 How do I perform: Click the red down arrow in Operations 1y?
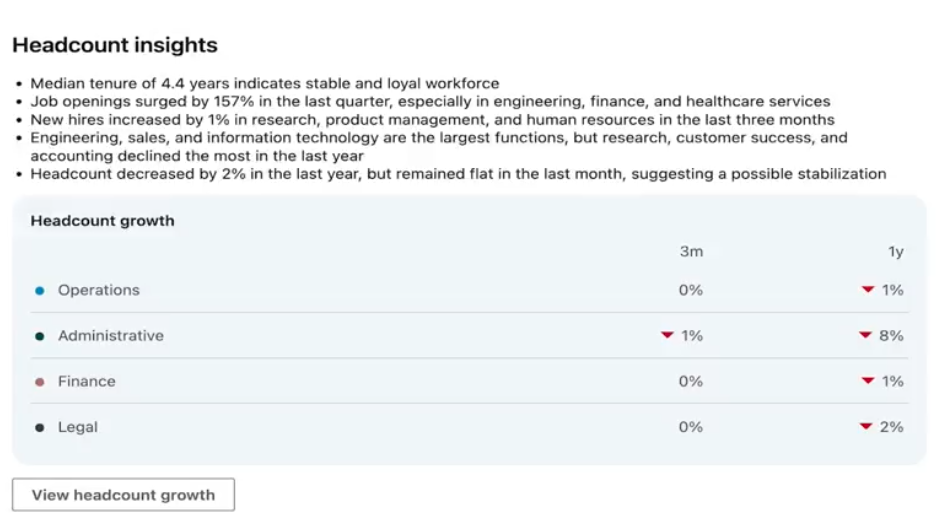point(867,290)
